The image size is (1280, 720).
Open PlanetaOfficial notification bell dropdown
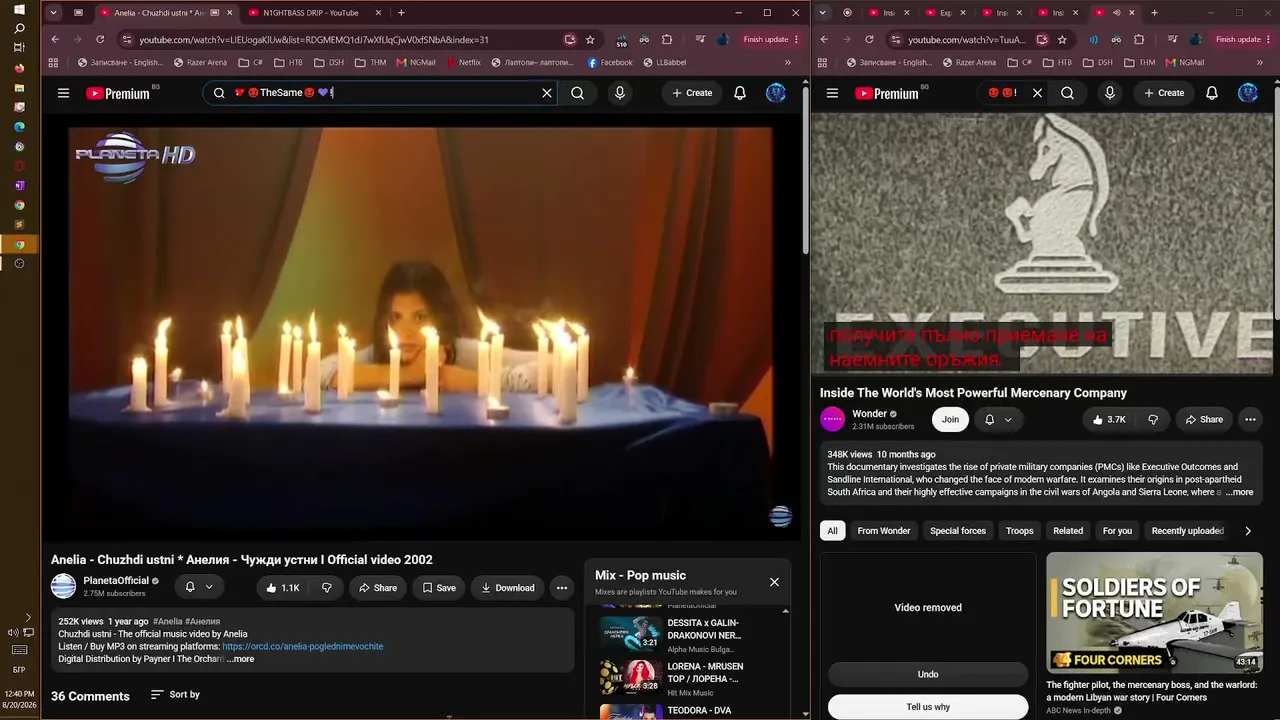click(198, 587)
